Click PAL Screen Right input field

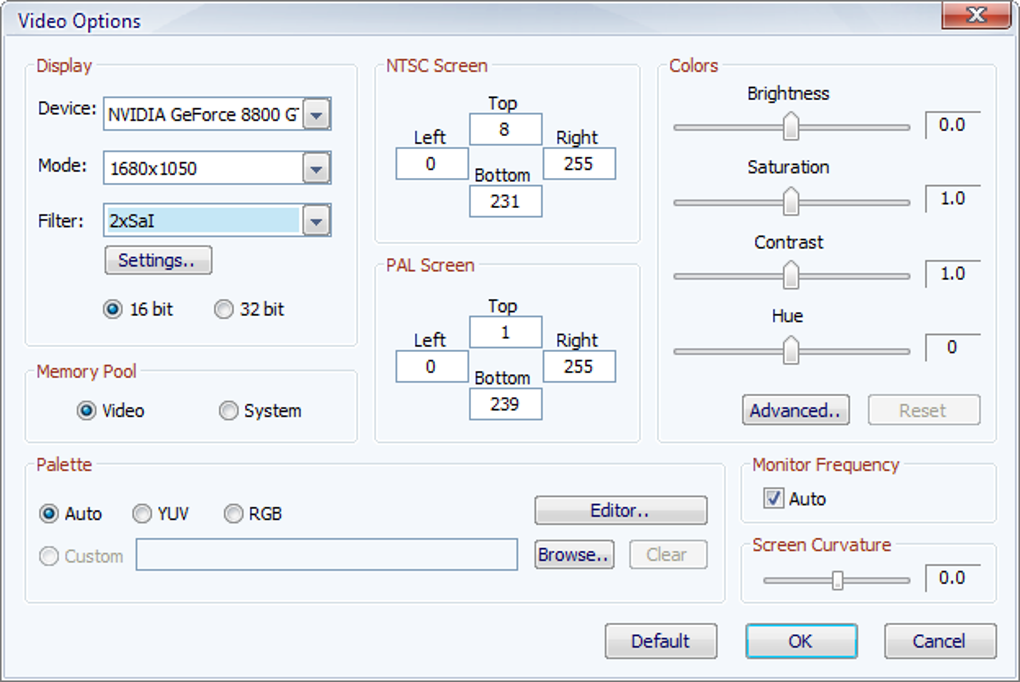point(579,366)
